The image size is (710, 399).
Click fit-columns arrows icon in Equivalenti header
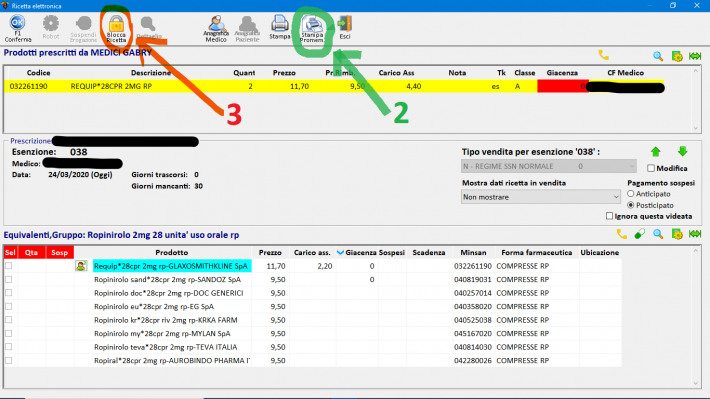(x=695, y=234)
